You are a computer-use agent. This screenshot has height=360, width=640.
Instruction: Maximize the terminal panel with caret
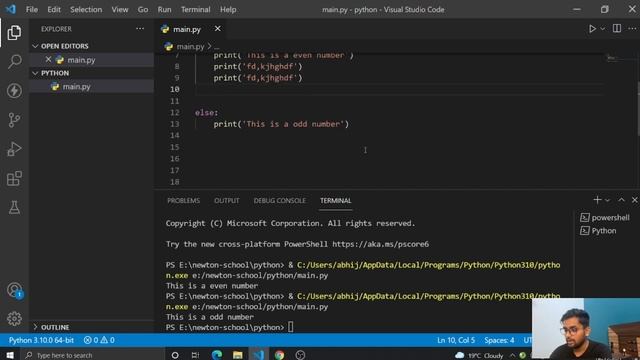pyautogui.click(x=621, y=200)
